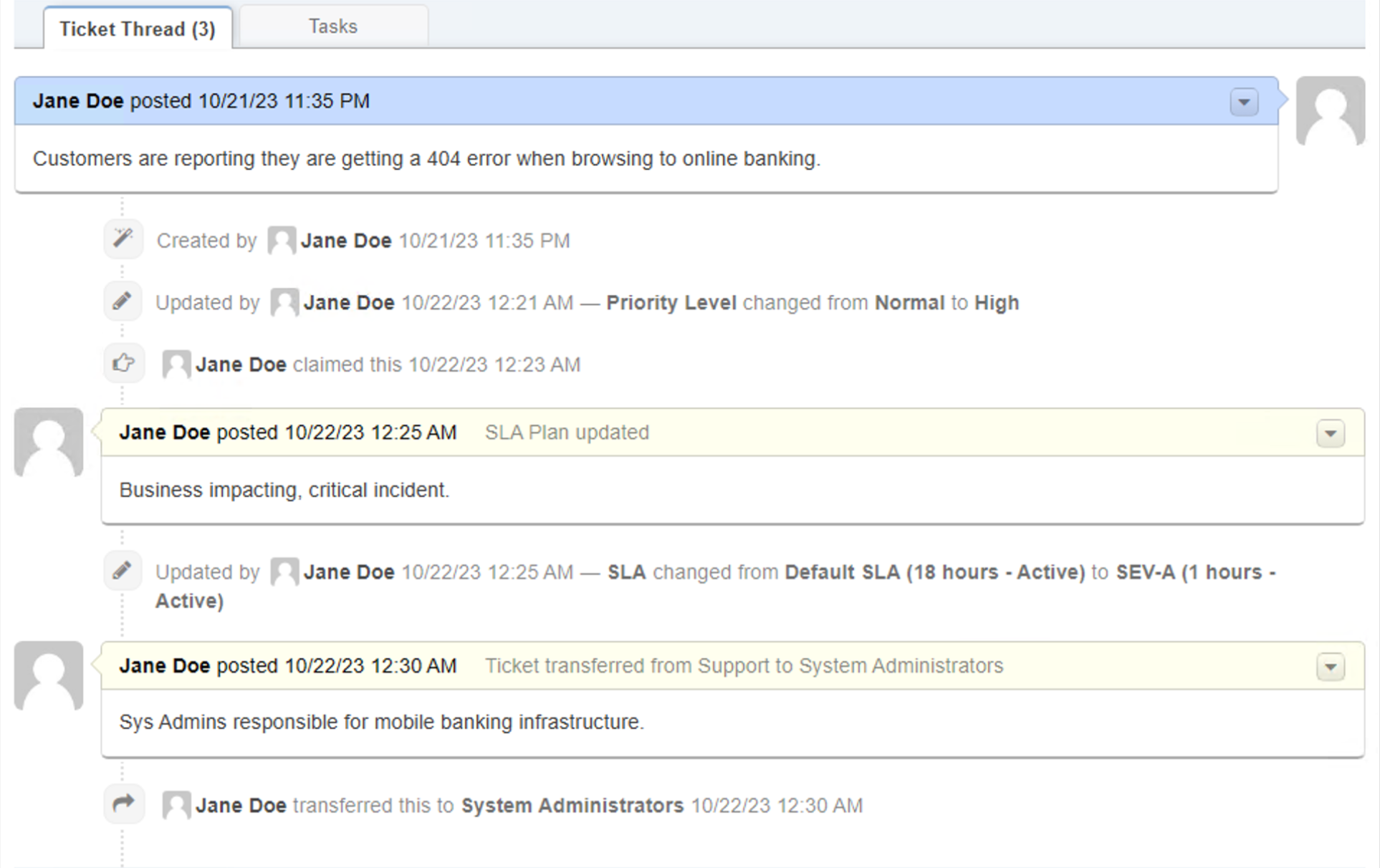The height and width of the screenshot is (868, 1380).
Task: Click the magic wand Created-by event icon
Action: pos(123,239)
